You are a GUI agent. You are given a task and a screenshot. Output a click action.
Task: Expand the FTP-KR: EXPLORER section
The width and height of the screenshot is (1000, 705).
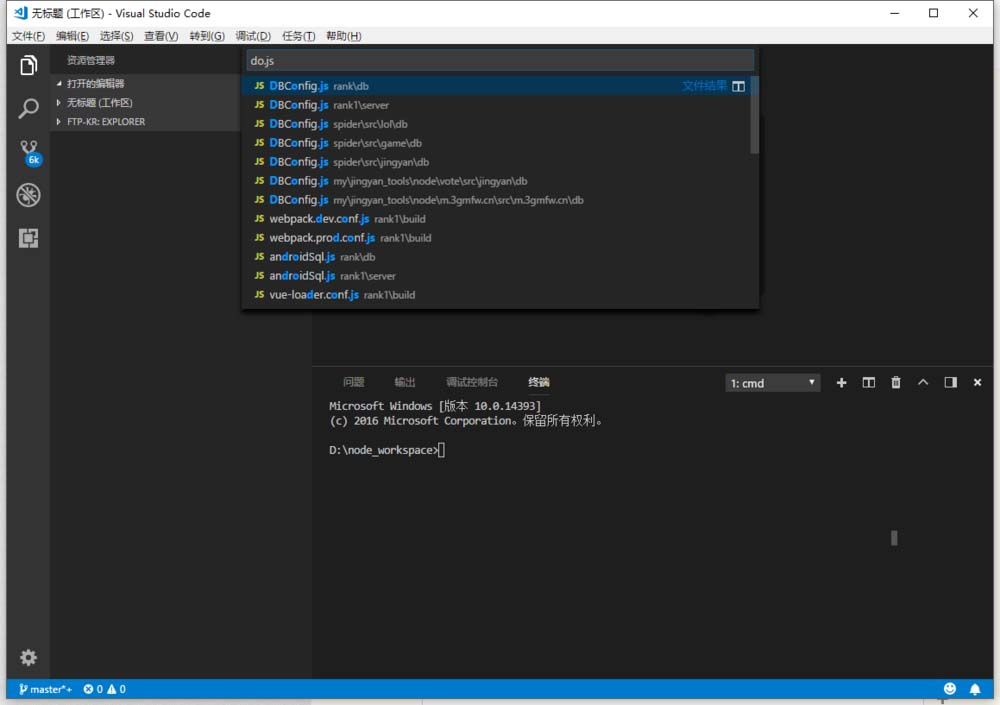(x=104, y=121)
